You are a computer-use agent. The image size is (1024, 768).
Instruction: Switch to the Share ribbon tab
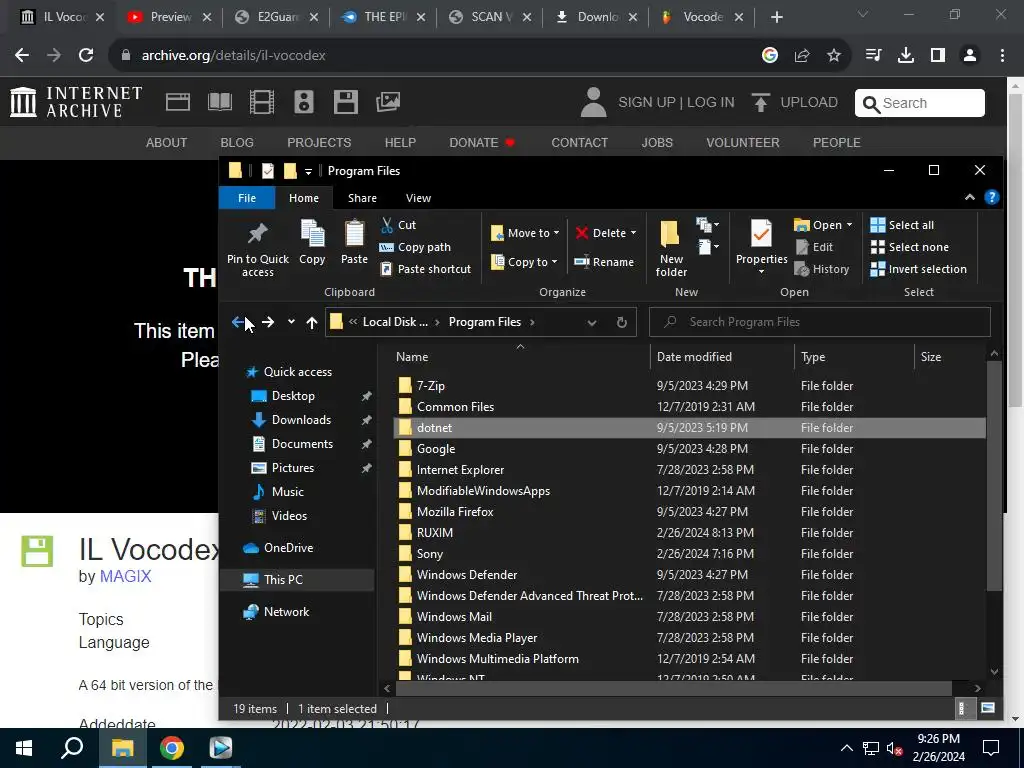coord(362,198)
